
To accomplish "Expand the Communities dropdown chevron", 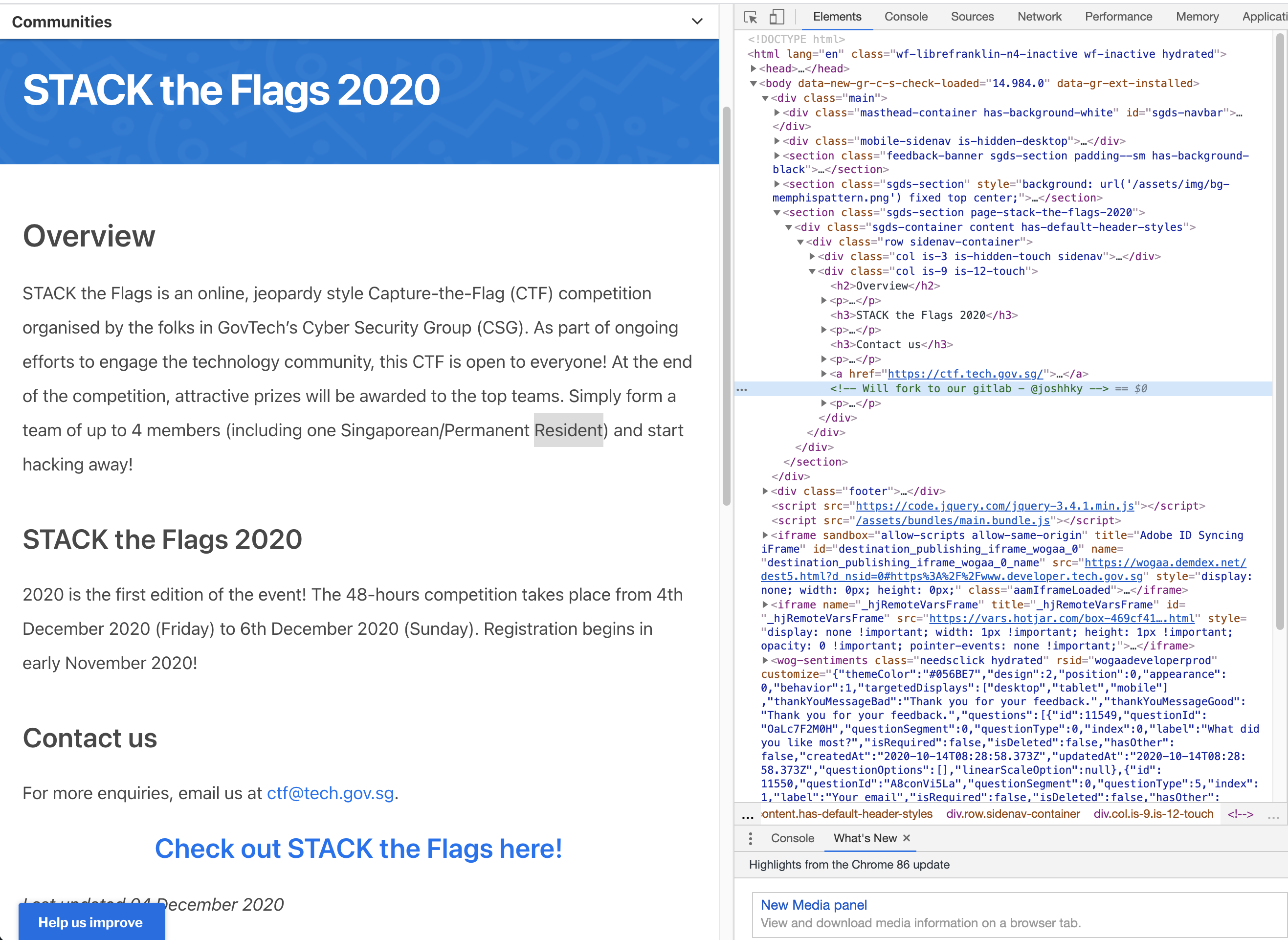I will click(x=697, y=22).
